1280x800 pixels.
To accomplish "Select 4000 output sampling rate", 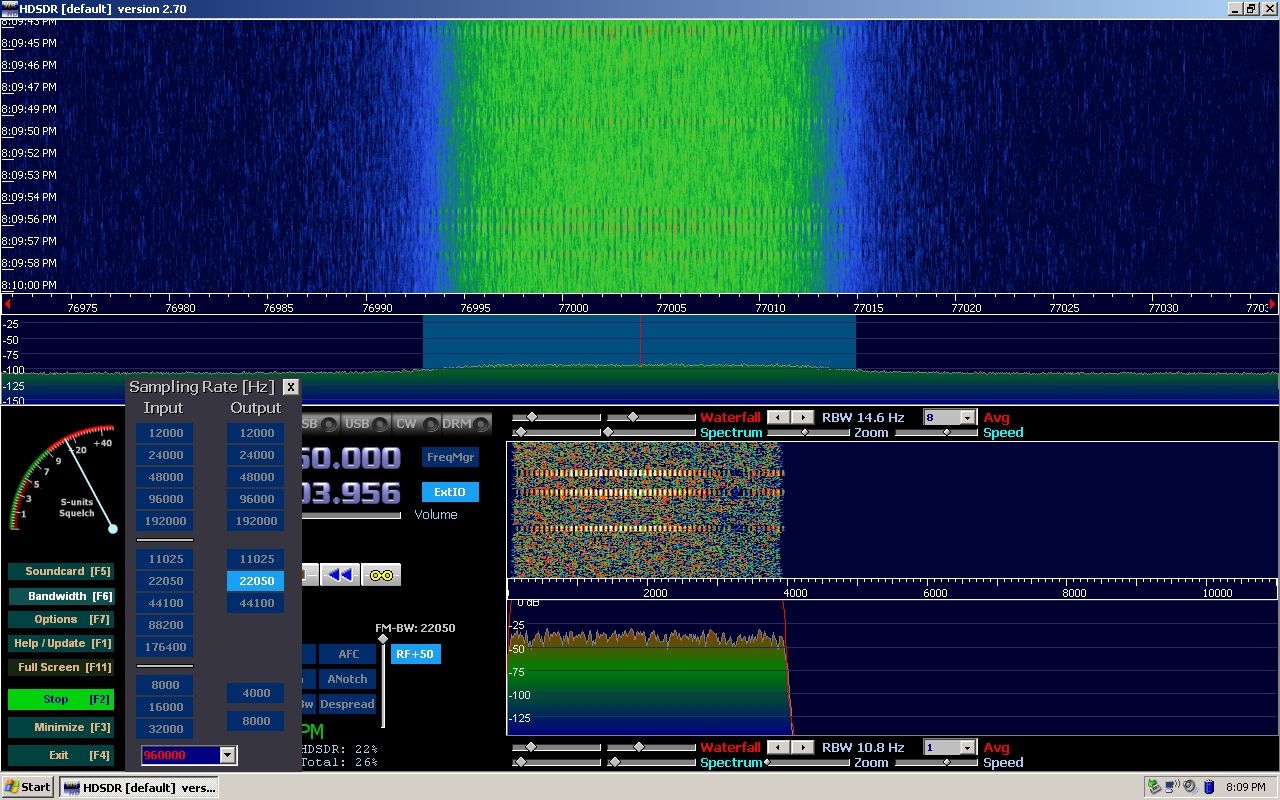I will tap(256, 693).
